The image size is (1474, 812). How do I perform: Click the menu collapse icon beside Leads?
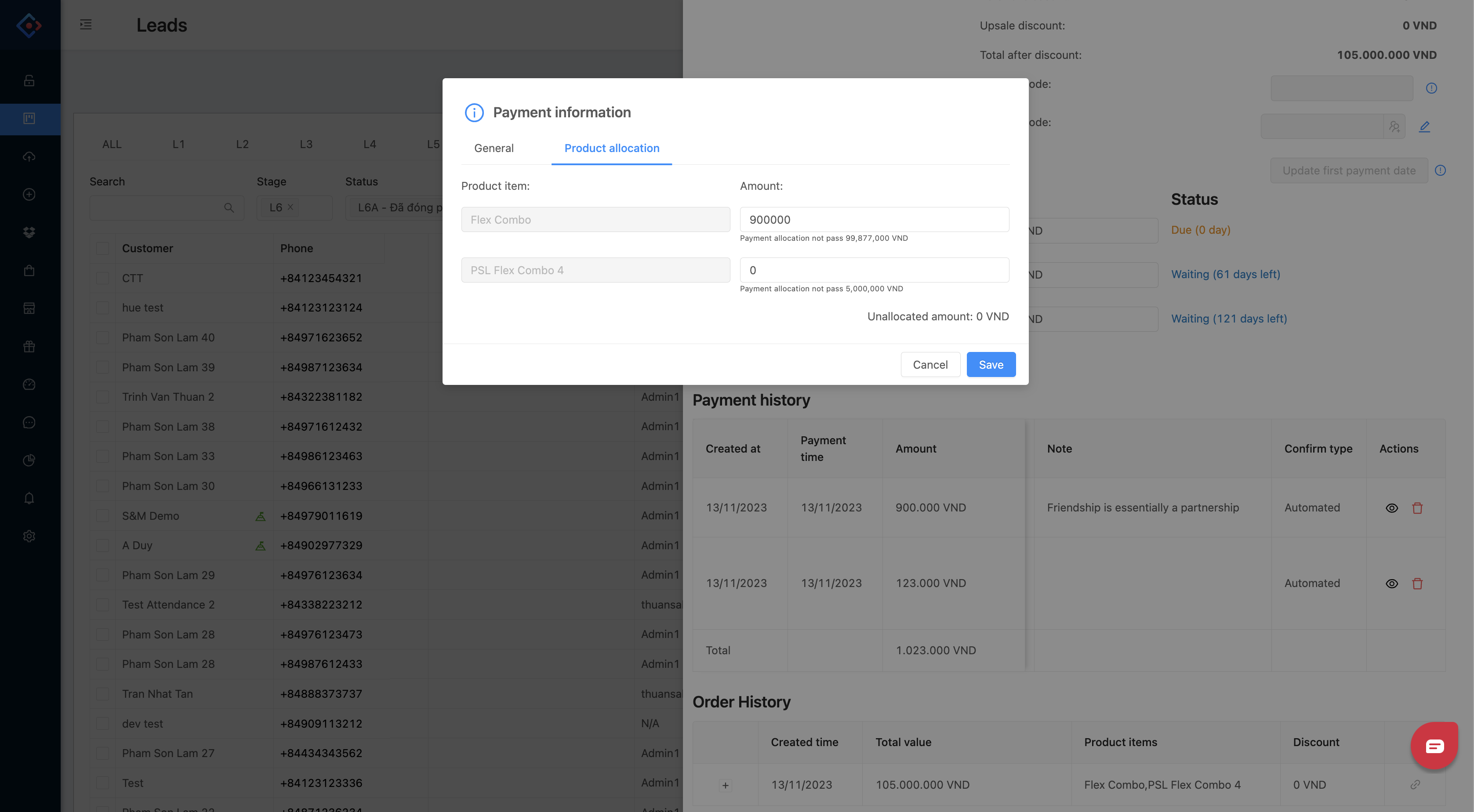click(x=86, y=25)
